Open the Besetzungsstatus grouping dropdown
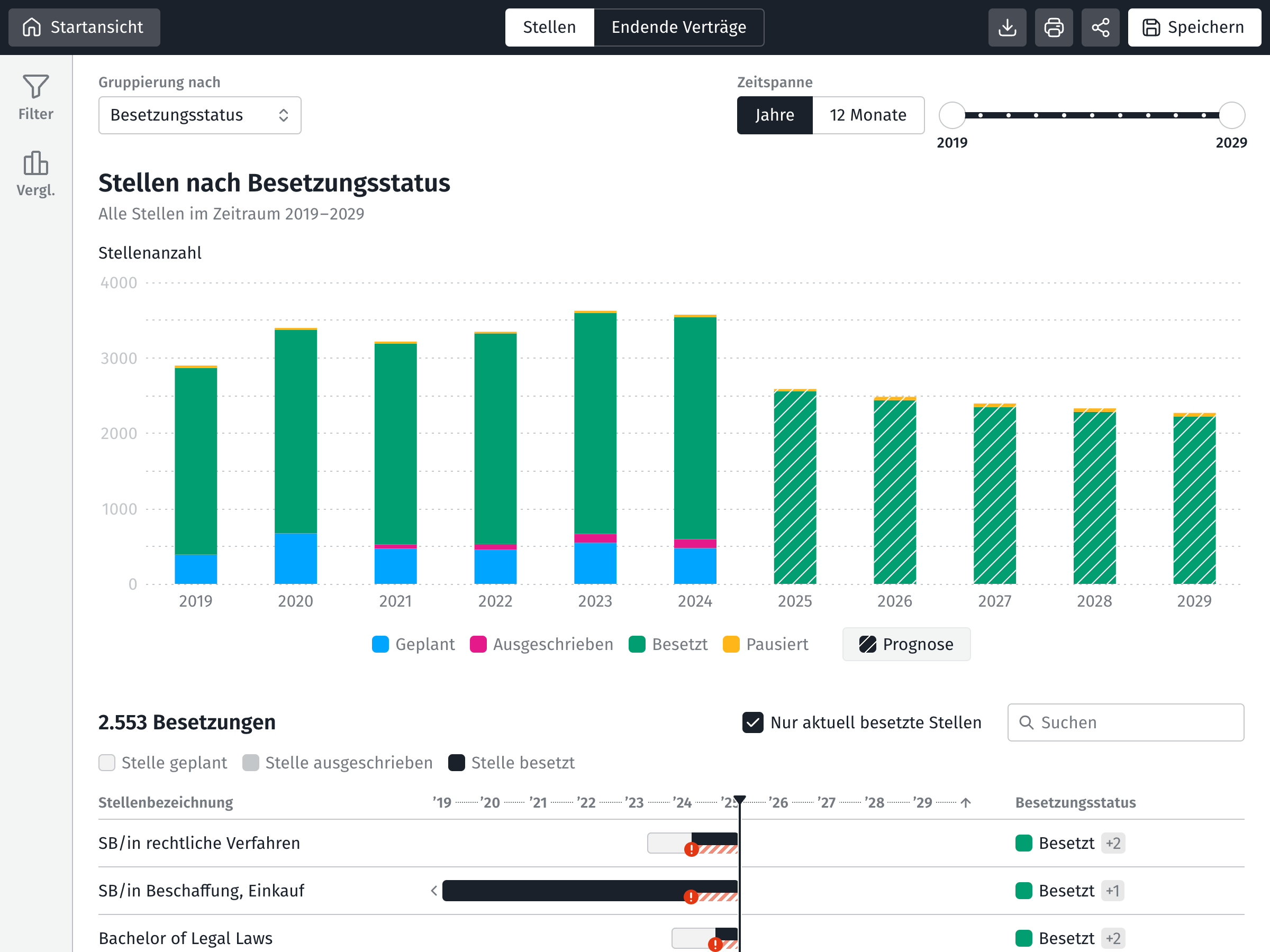Image resolution: width=1270 pixels, height=952 pixels. 200,115
